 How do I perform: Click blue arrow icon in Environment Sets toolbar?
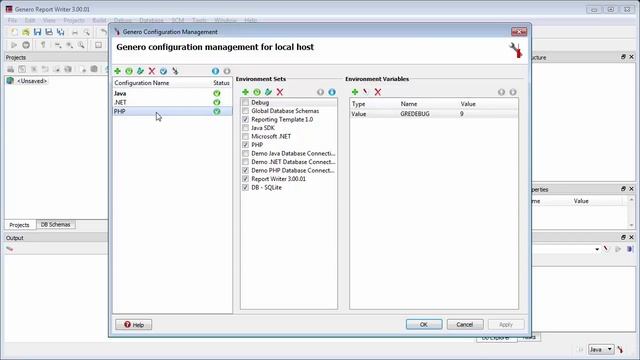click(x=332, y=92)
